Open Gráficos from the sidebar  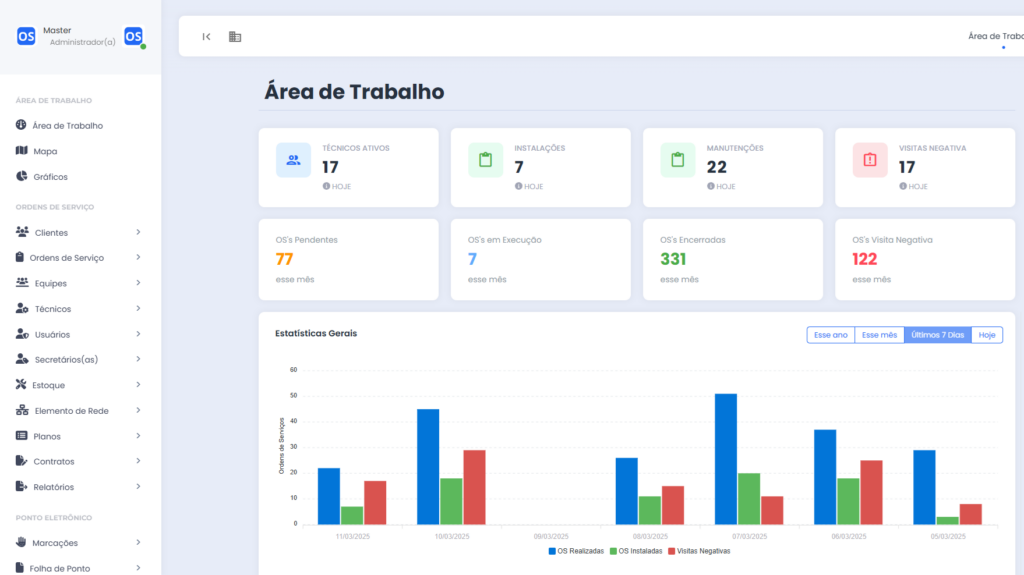[x=50, y=177]
